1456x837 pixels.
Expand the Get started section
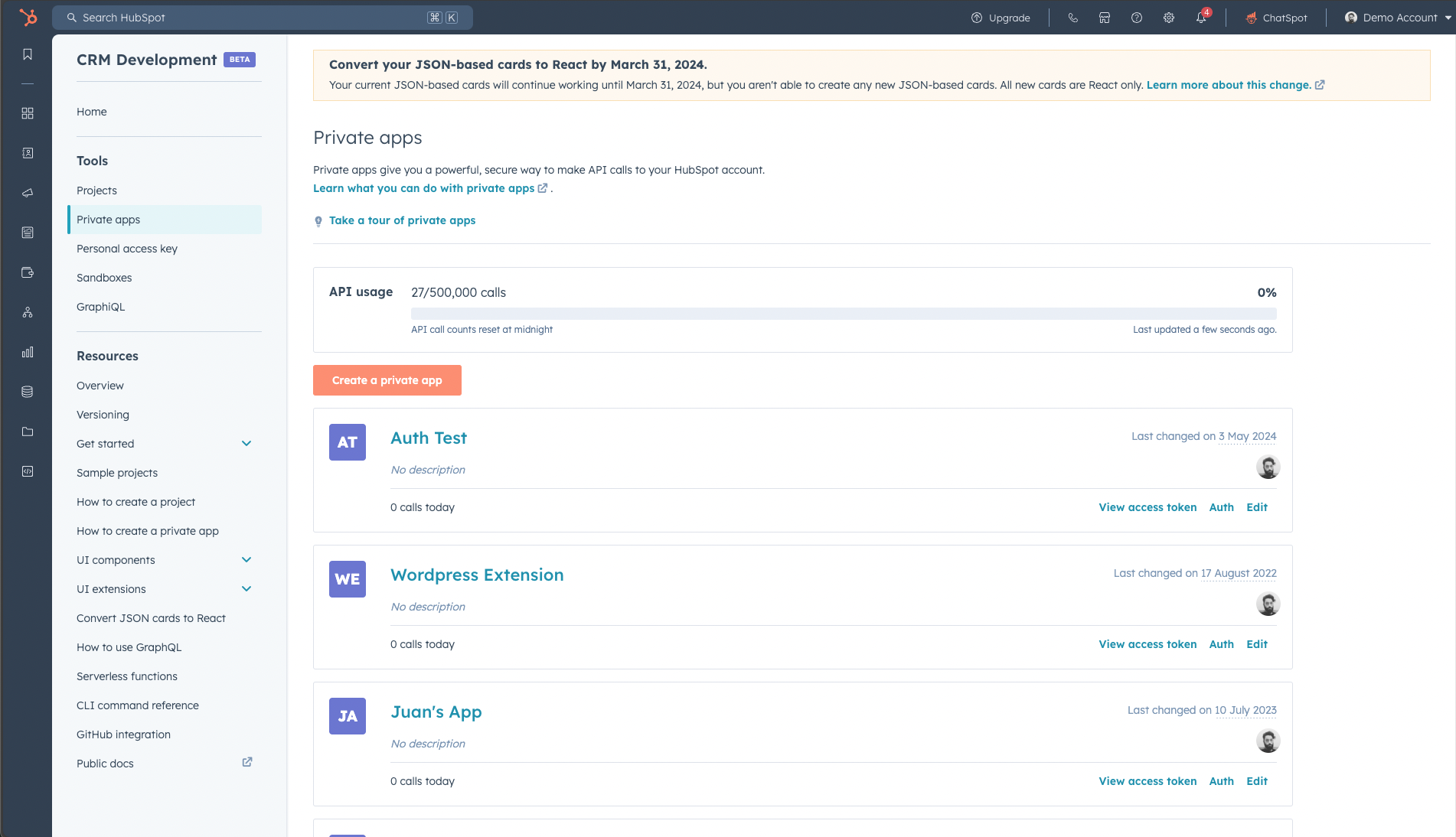pyautogui.click(x=246, y=444)
